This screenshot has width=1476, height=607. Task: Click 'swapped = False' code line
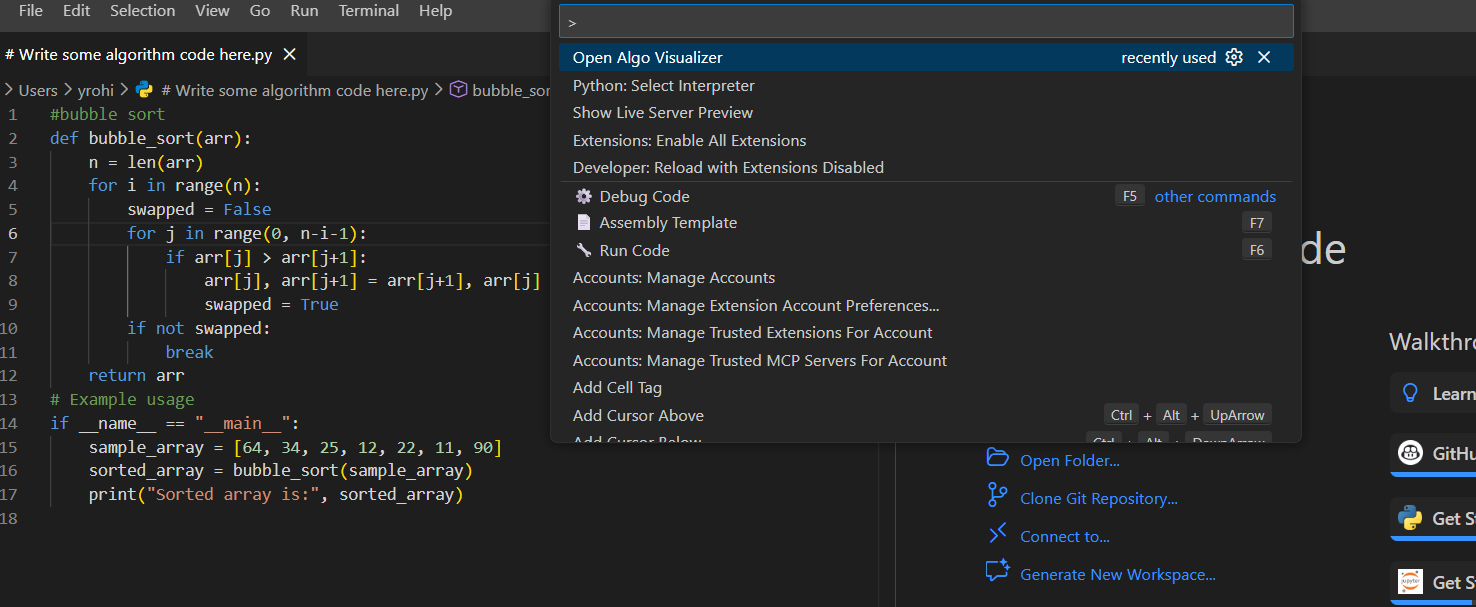(199, 209)
